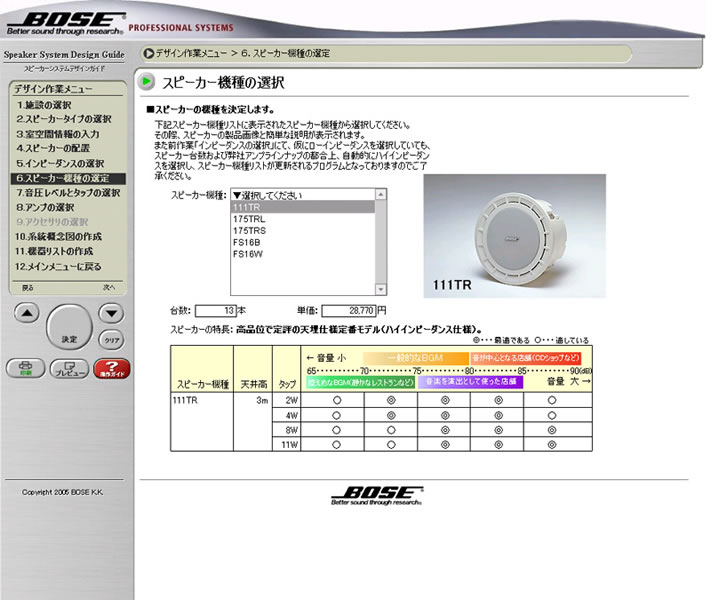Viewport: 711px width, 600px height.
Task: Open the プレビュー preview button
Action: tap(68, 368)
